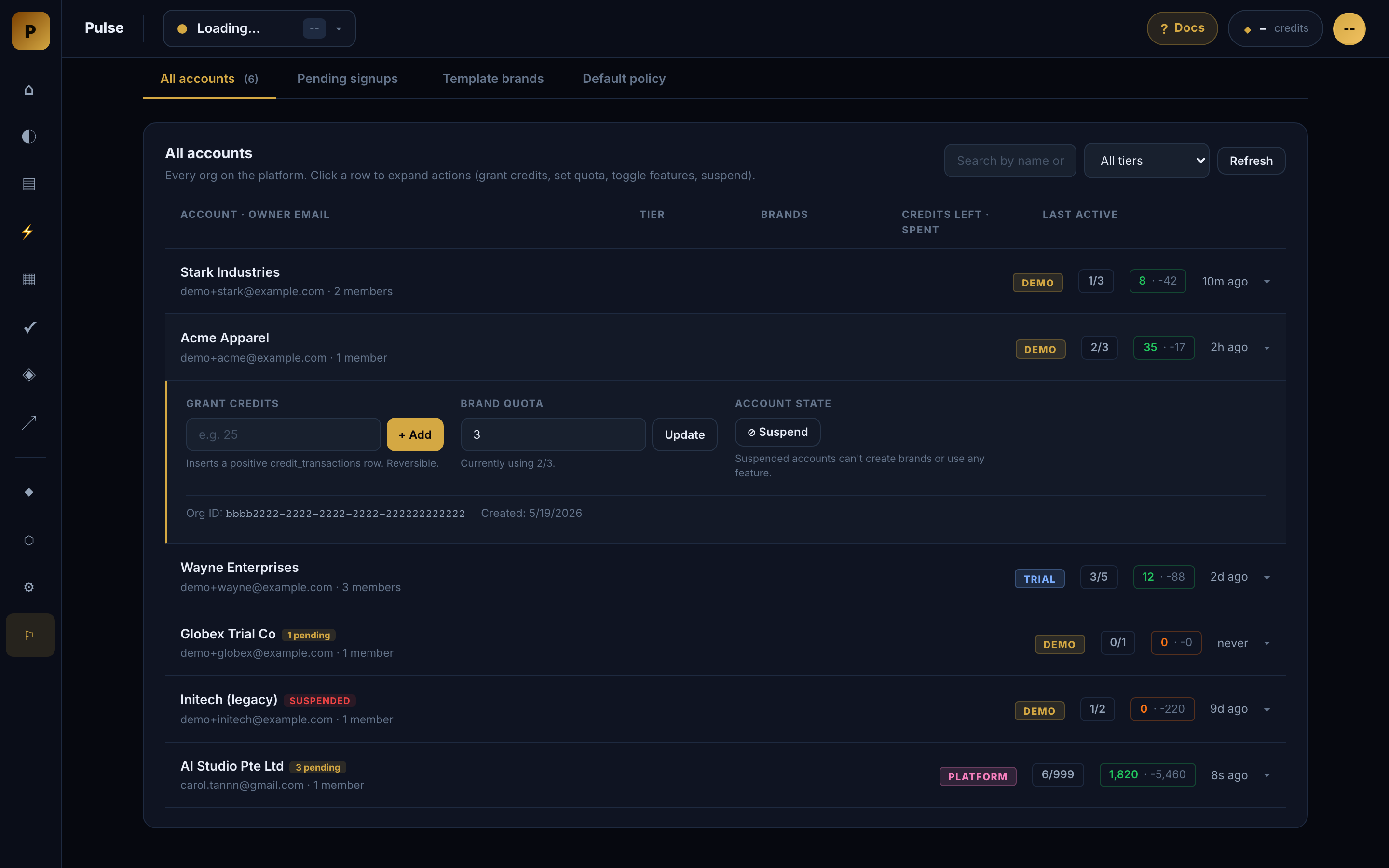Expand the AI Studio Pte Ltd row chevron
The image size is (1389, 868).
tap(1267, 775)
